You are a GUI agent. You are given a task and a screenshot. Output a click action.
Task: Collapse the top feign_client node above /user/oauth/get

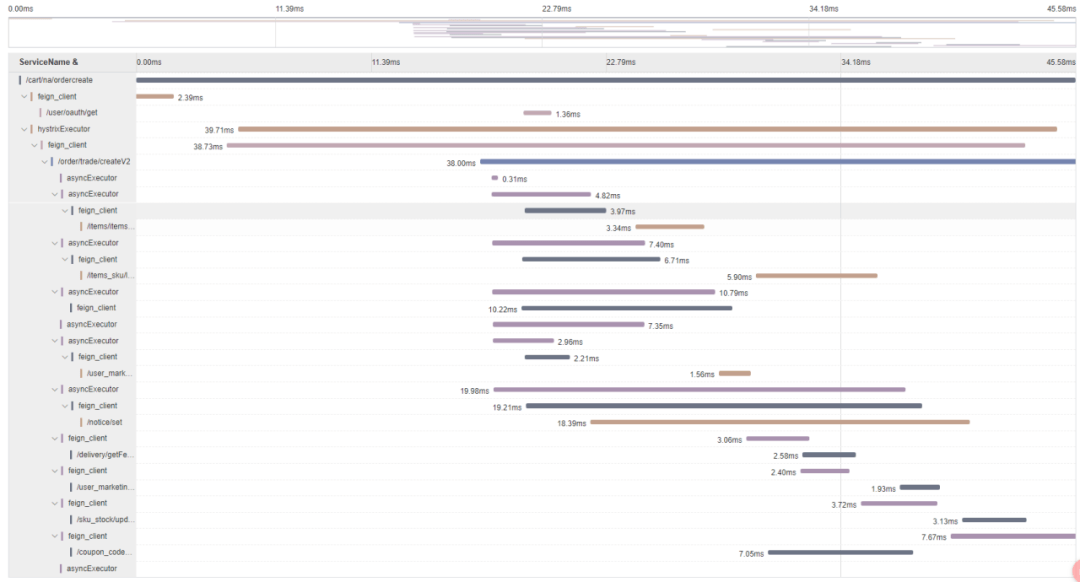coord(24,96)
